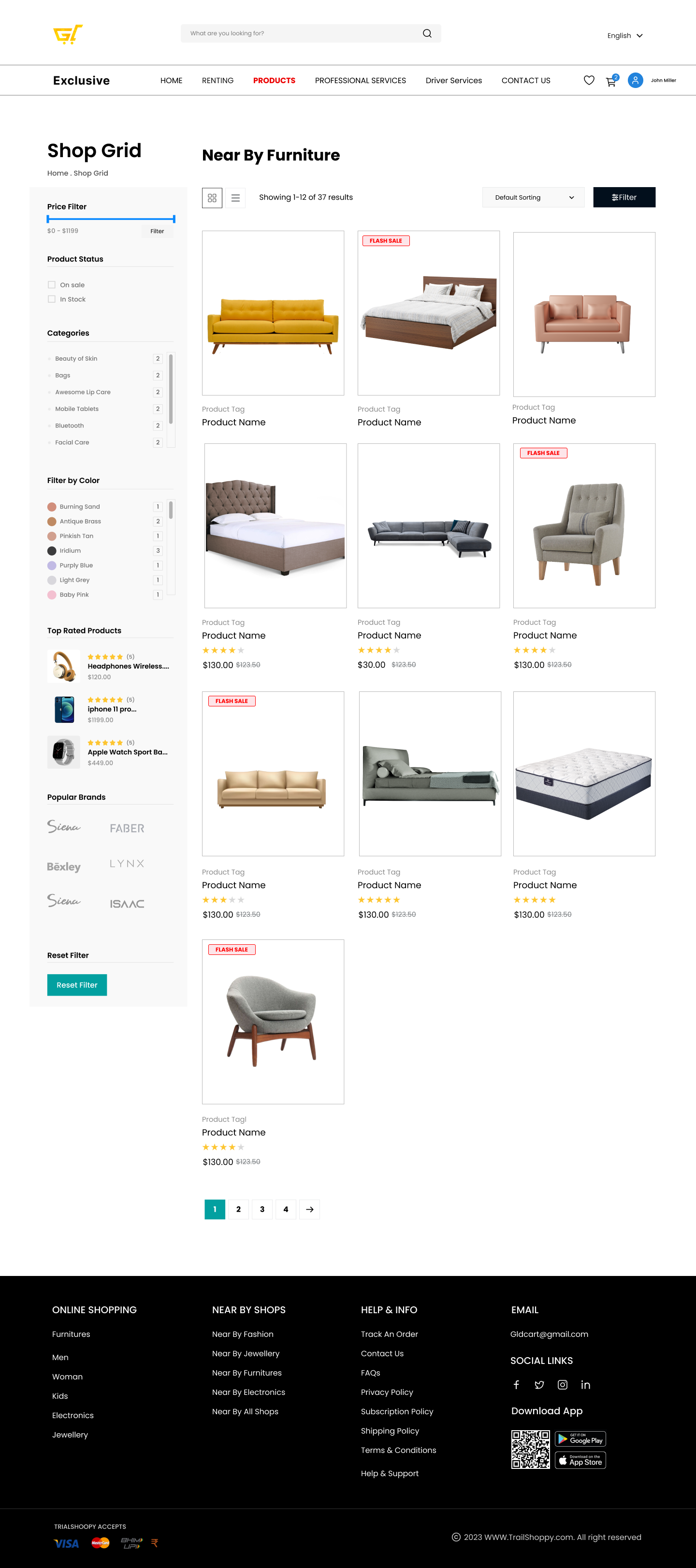Open the Facebook social link

(516, 1385)
